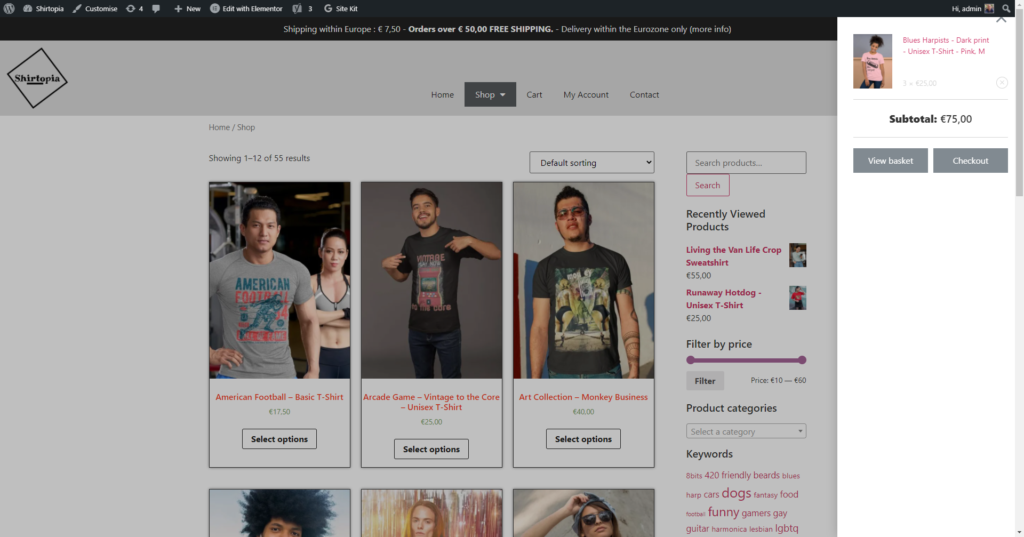The image size is (1024, 537).
Task: Click Edit with Elementor
Action: click(x=246, y=8)
